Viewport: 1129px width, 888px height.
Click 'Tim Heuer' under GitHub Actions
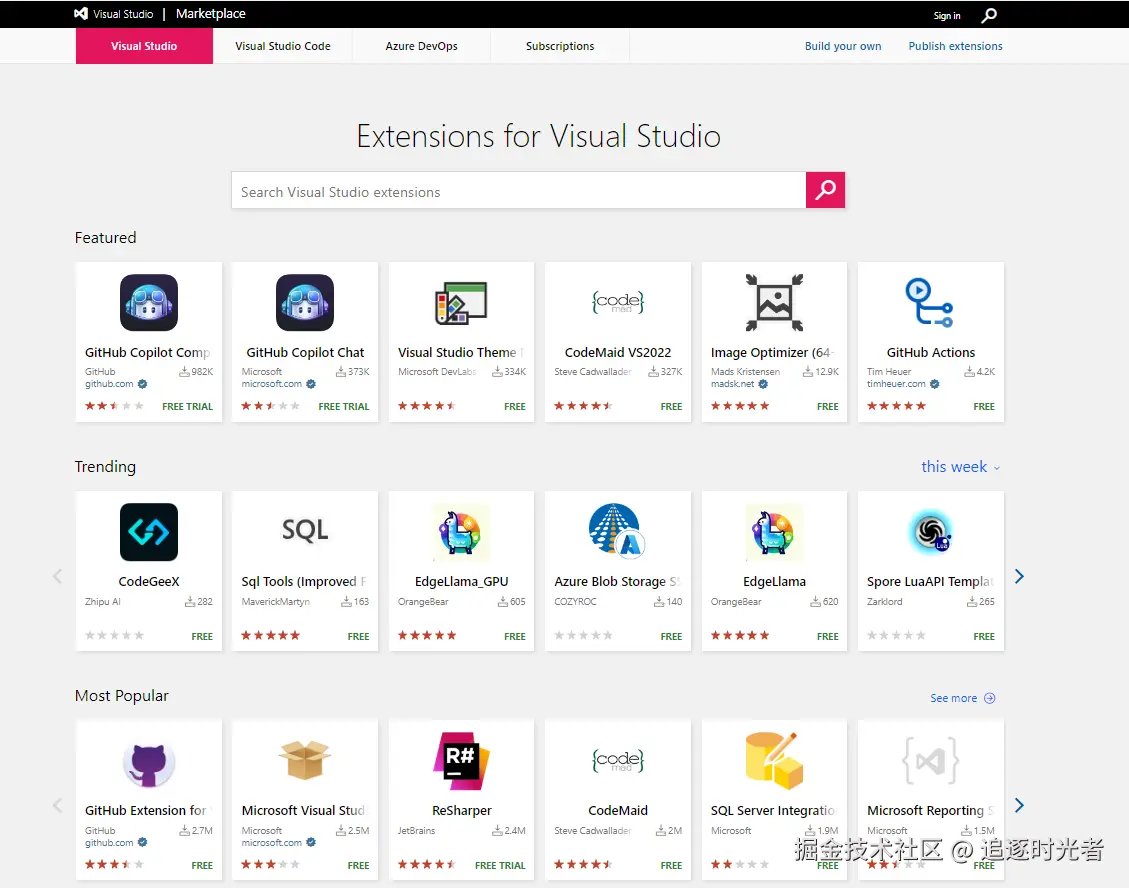click(x=889, y=372)
